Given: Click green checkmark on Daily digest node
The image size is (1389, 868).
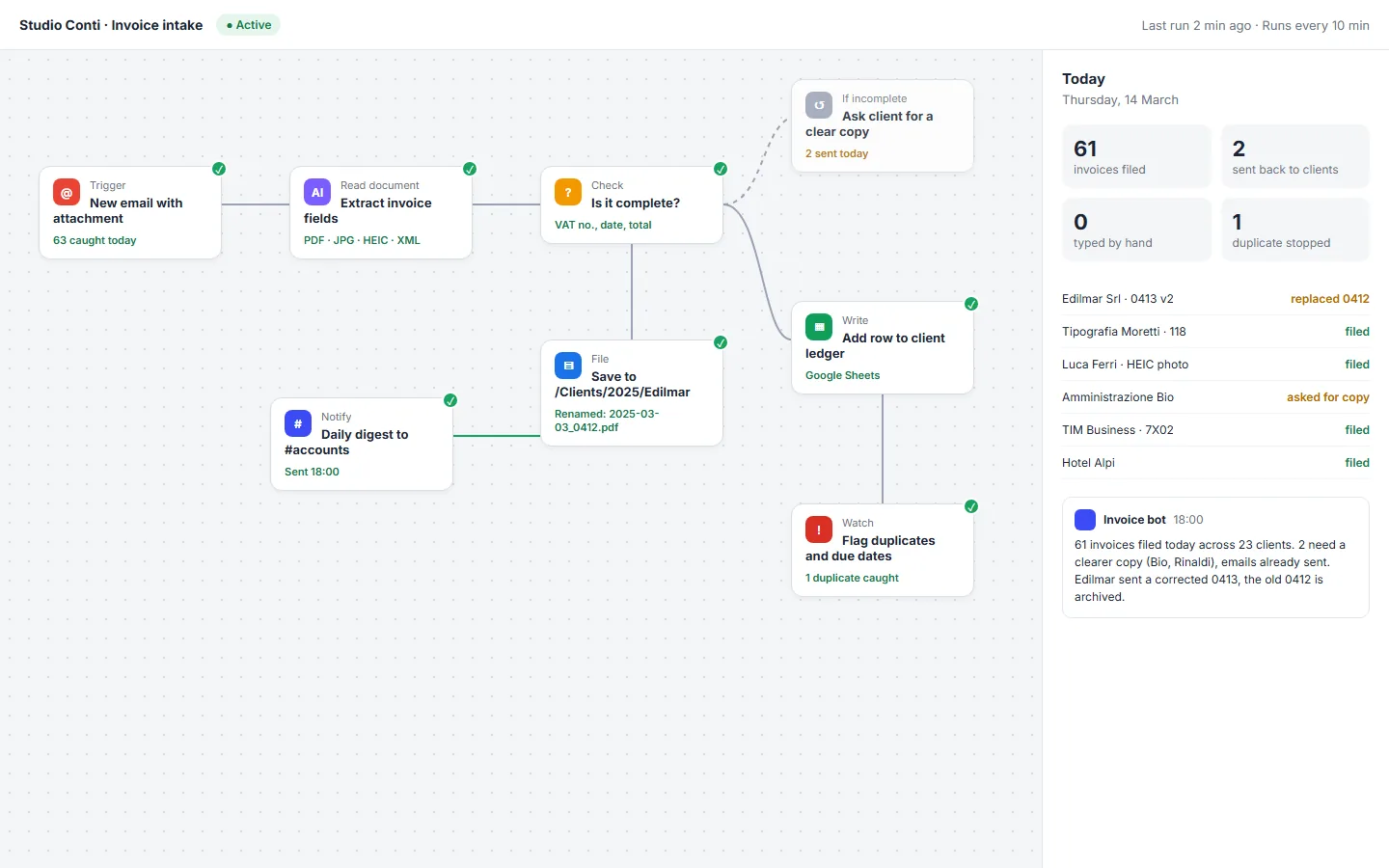Looking at the screenshot, I should [450, 400].
